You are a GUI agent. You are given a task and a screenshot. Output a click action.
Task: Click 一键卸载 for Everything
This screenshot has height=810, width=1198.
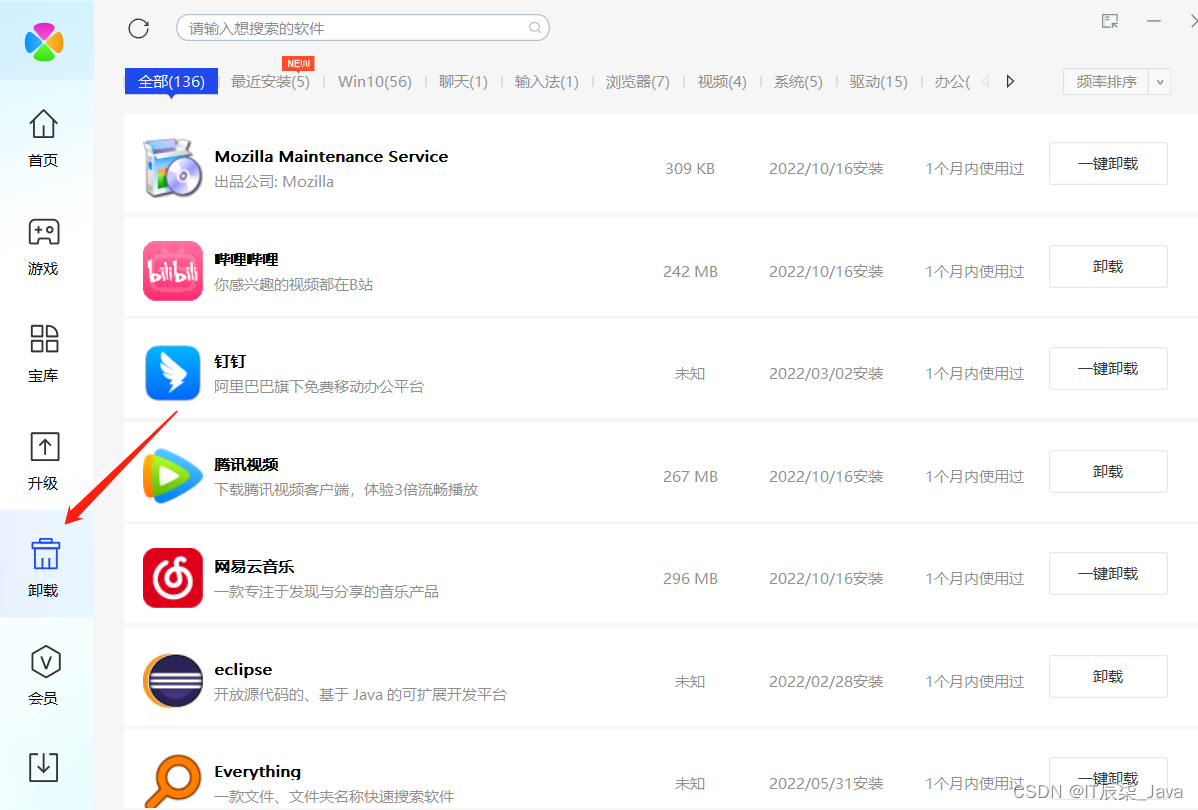click(1108, 779)
